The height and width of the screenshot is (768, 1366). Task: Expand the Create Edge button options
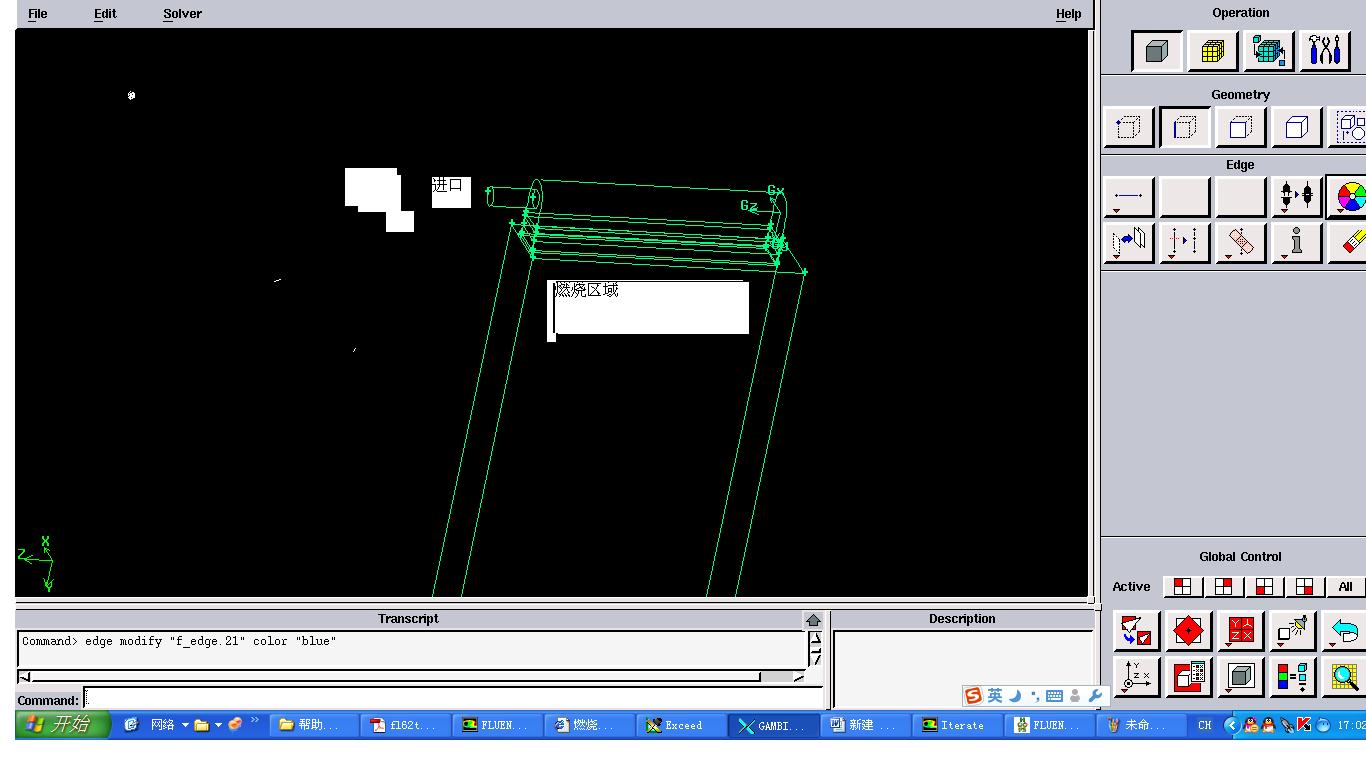point(1117,212)
